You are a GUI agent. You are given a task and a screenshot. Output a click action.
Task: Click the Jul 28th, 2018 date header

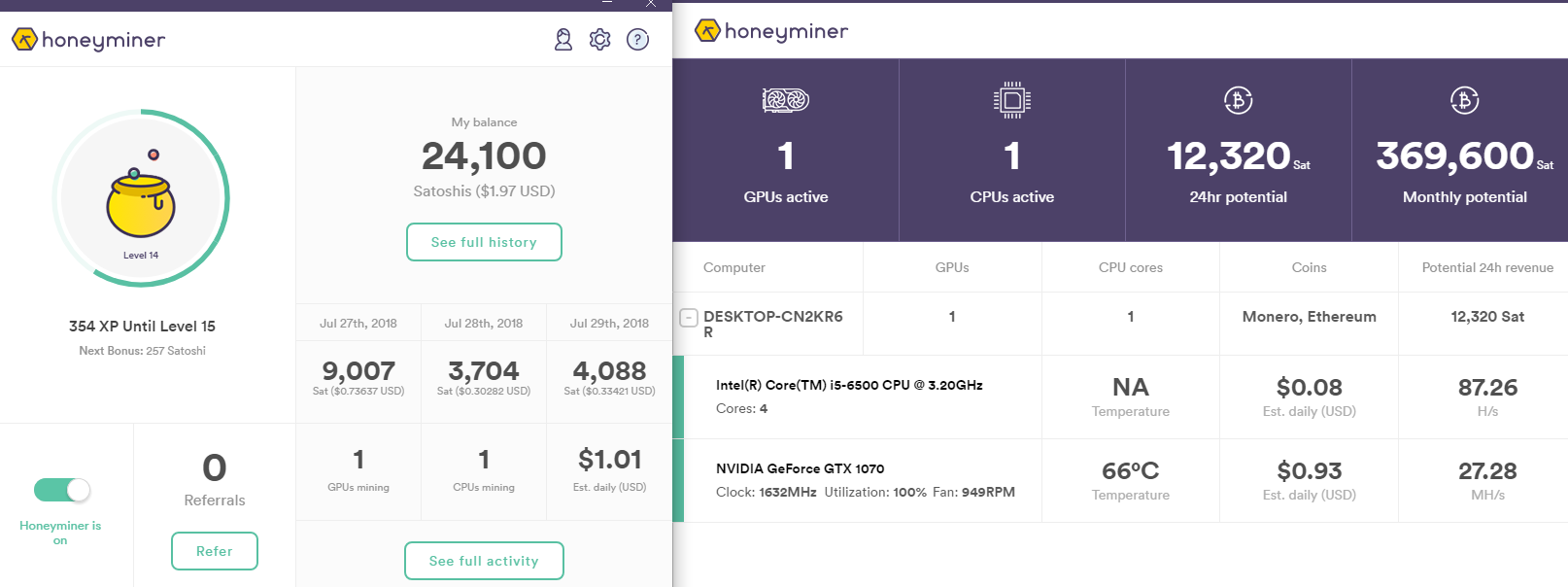(x=484, y=323)
